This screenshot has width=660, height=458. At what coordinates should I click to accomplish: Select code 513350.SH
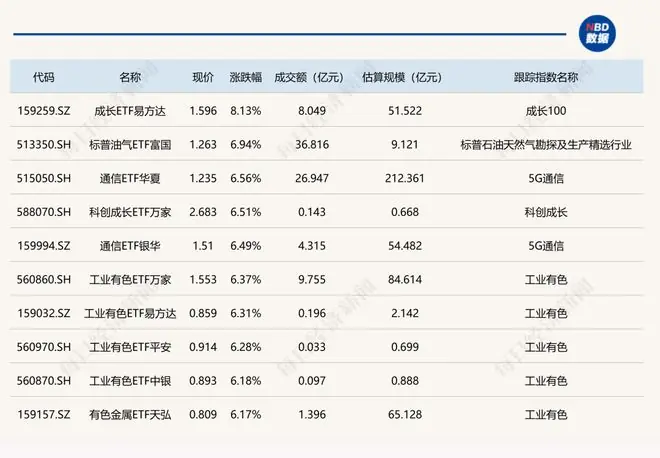(44, 144)
